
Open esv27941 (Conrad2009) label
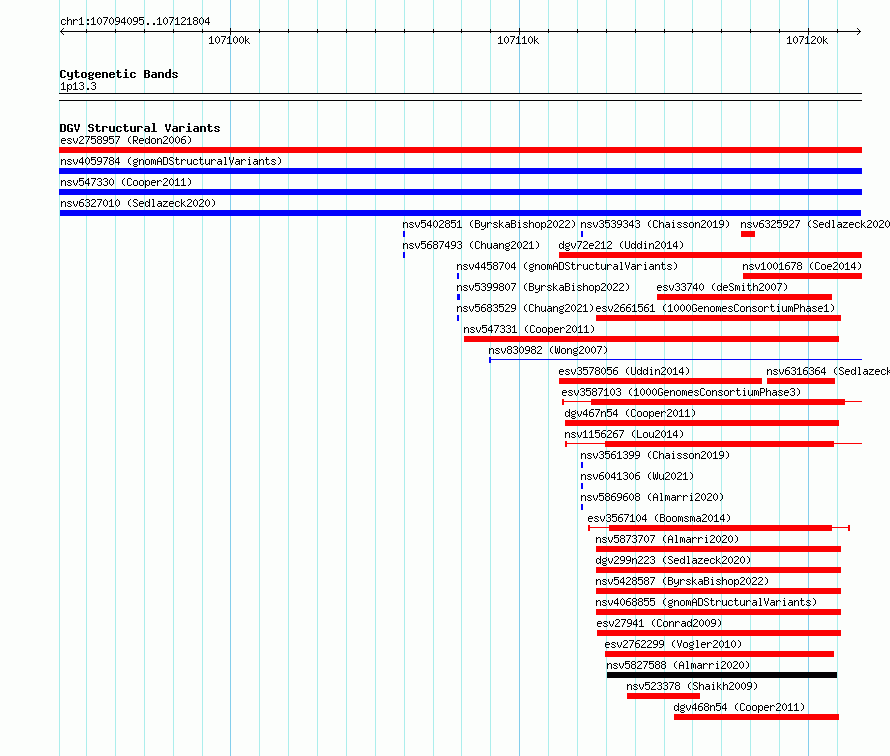[x=659, y=623]
